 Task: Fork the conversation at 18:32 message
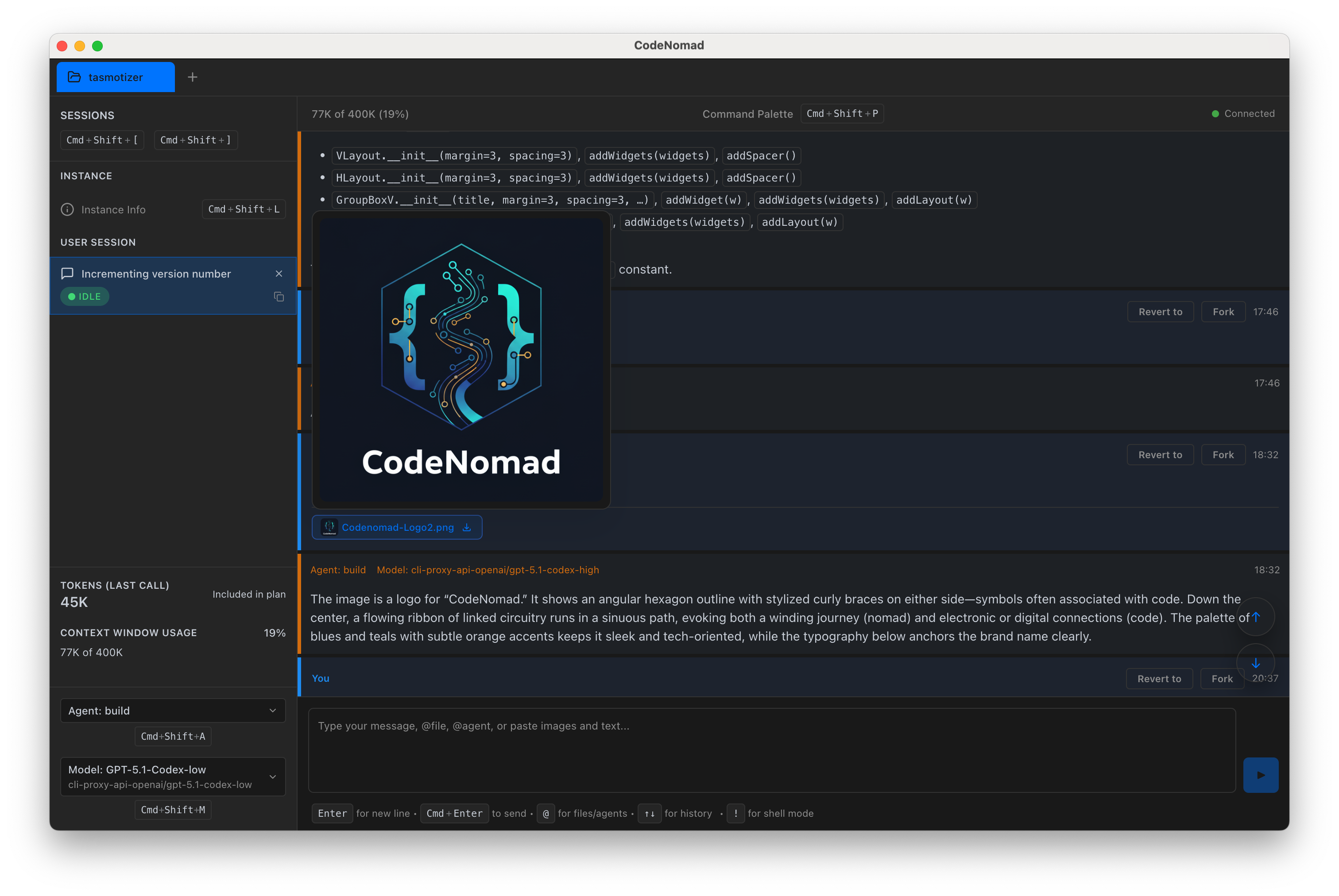coord(1223,455)
